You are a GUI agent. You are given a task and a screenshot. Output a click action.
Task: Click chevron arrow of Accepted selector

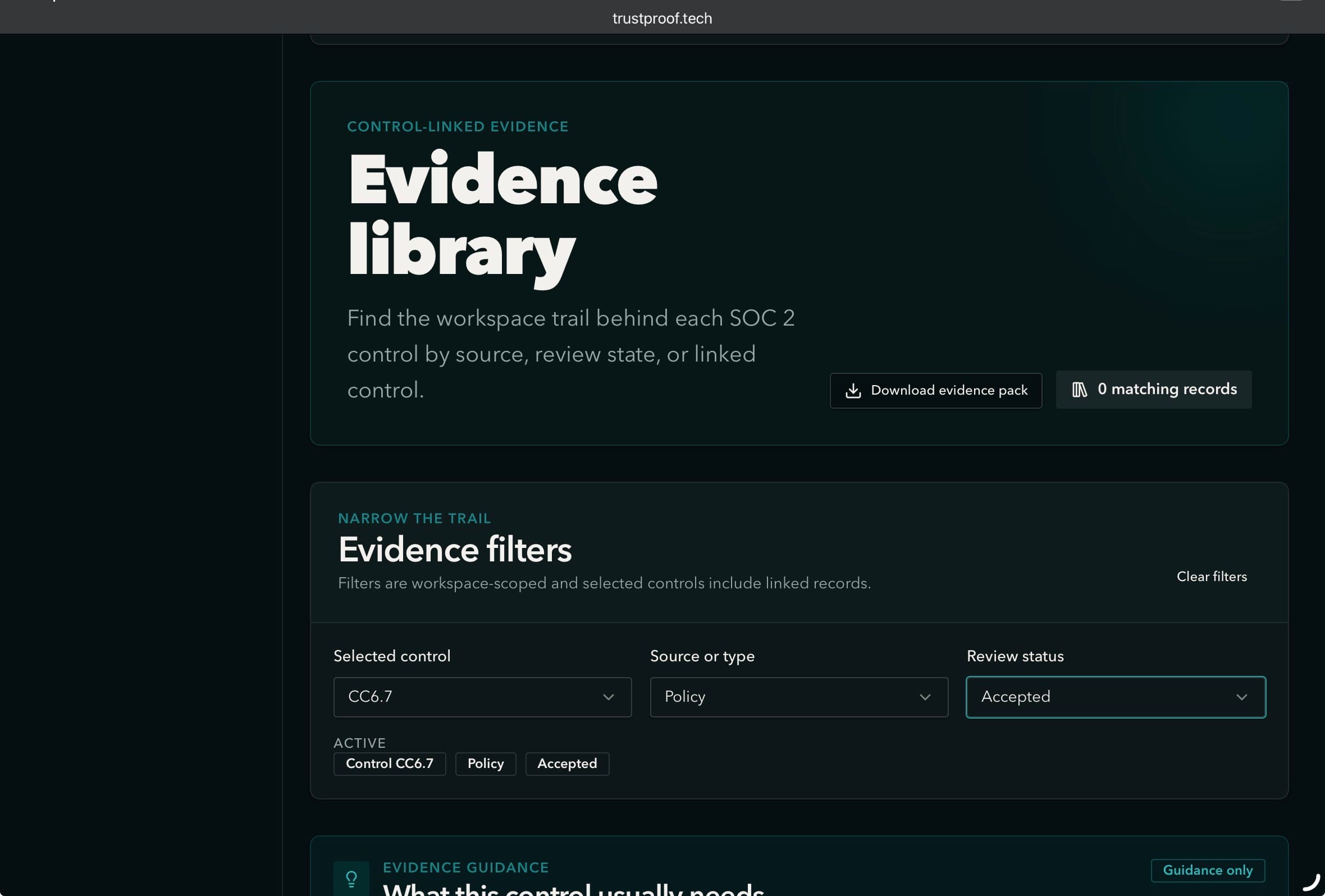point(1241,697)
